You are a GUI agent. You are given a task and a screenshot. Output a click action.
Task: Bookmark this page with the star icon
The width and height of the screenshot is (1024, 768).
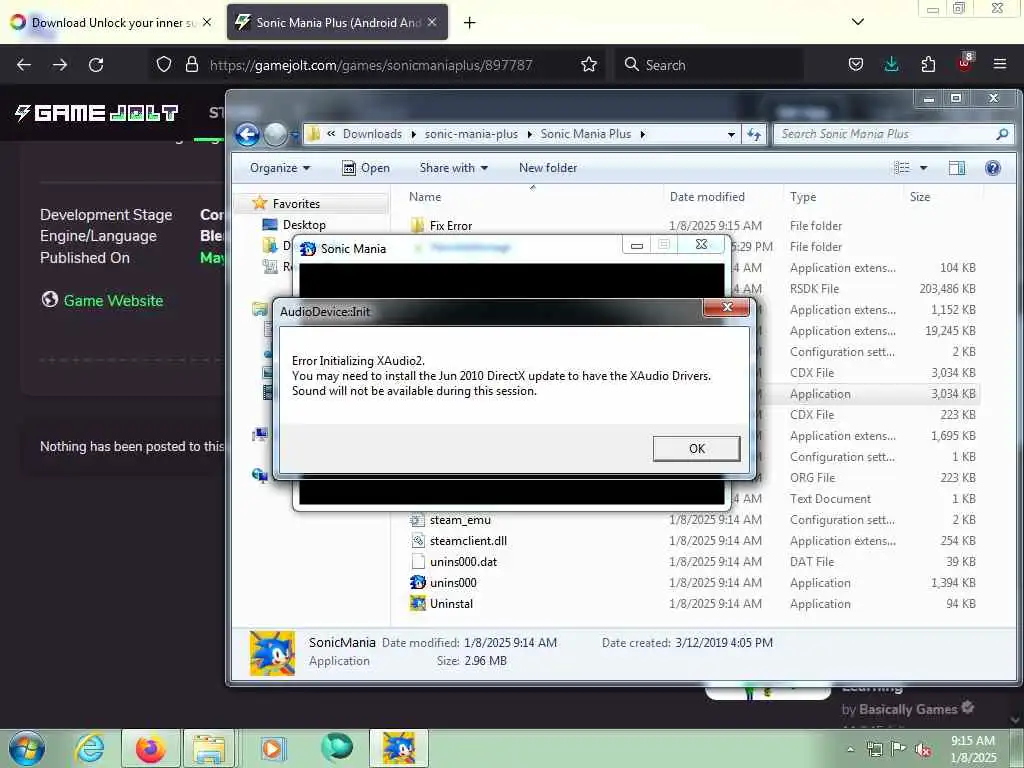coord(589,65)
